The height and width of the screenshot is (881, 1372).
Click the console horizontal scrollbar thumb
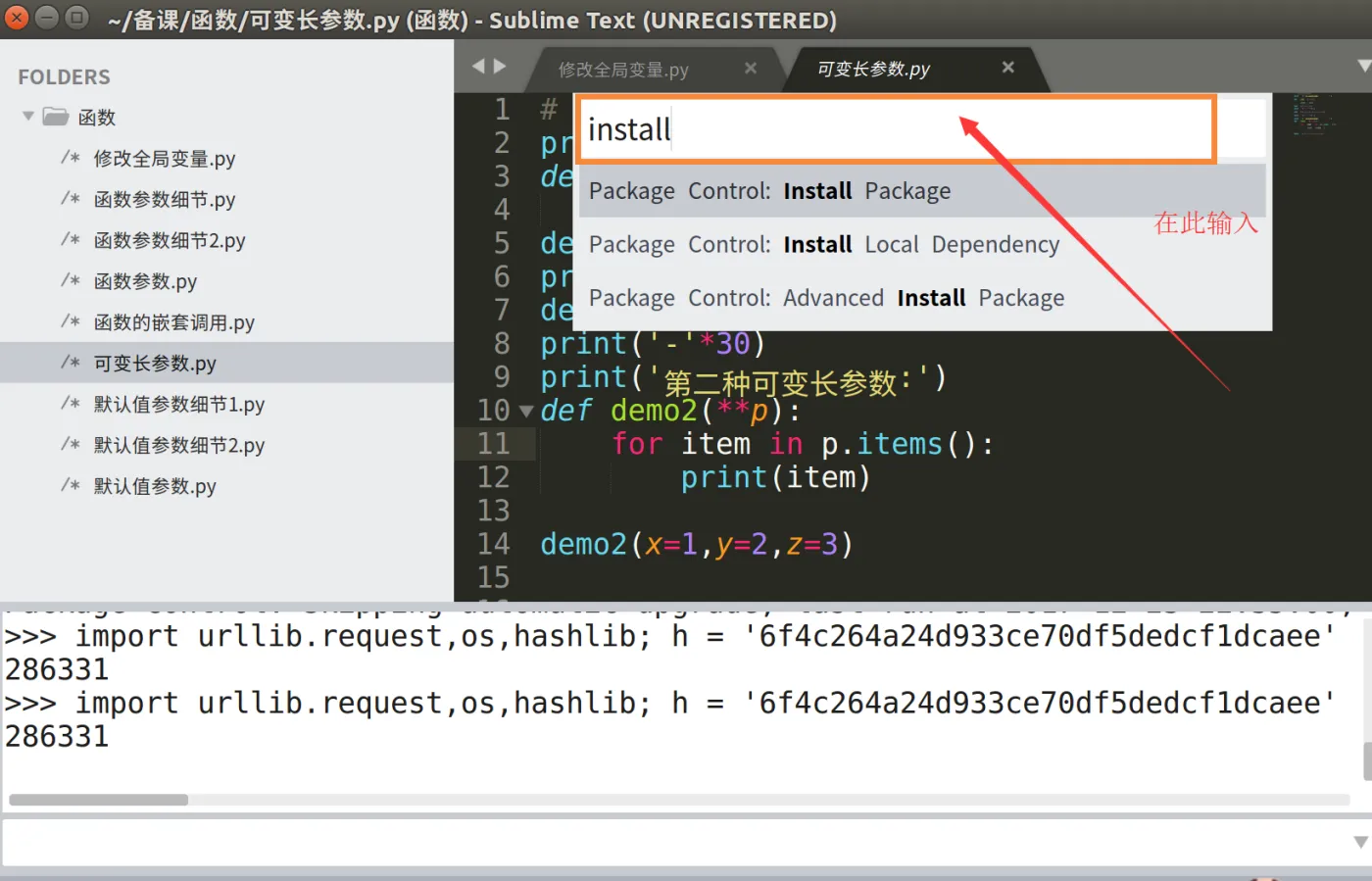coord(98,800)
